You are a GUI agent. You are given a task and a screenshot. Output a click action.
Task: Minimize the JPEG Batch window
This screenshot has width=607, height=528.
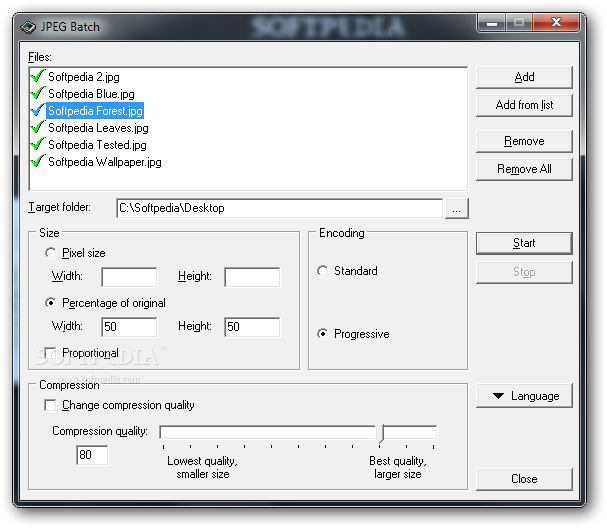pyautogui.click(x=492, y=23)
